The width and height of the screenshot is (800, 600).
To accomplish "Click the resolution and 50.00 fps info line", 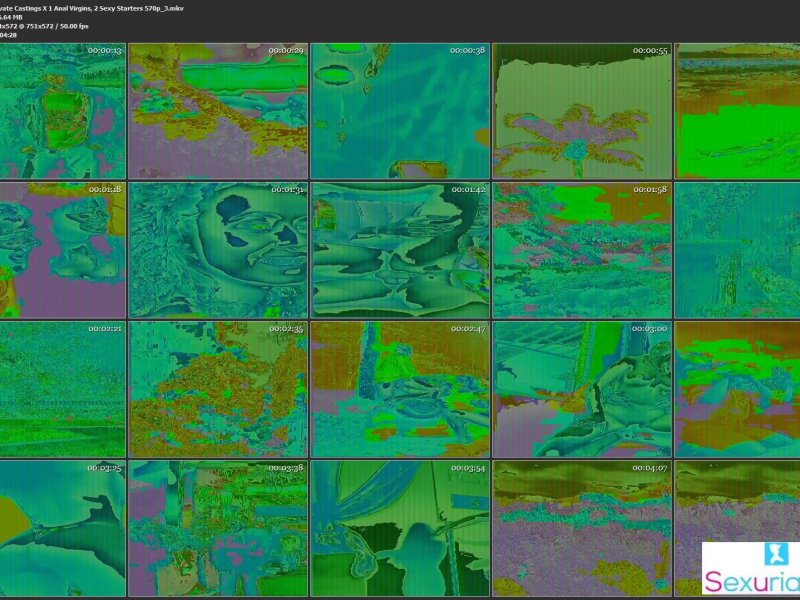I will pos(45,26).
